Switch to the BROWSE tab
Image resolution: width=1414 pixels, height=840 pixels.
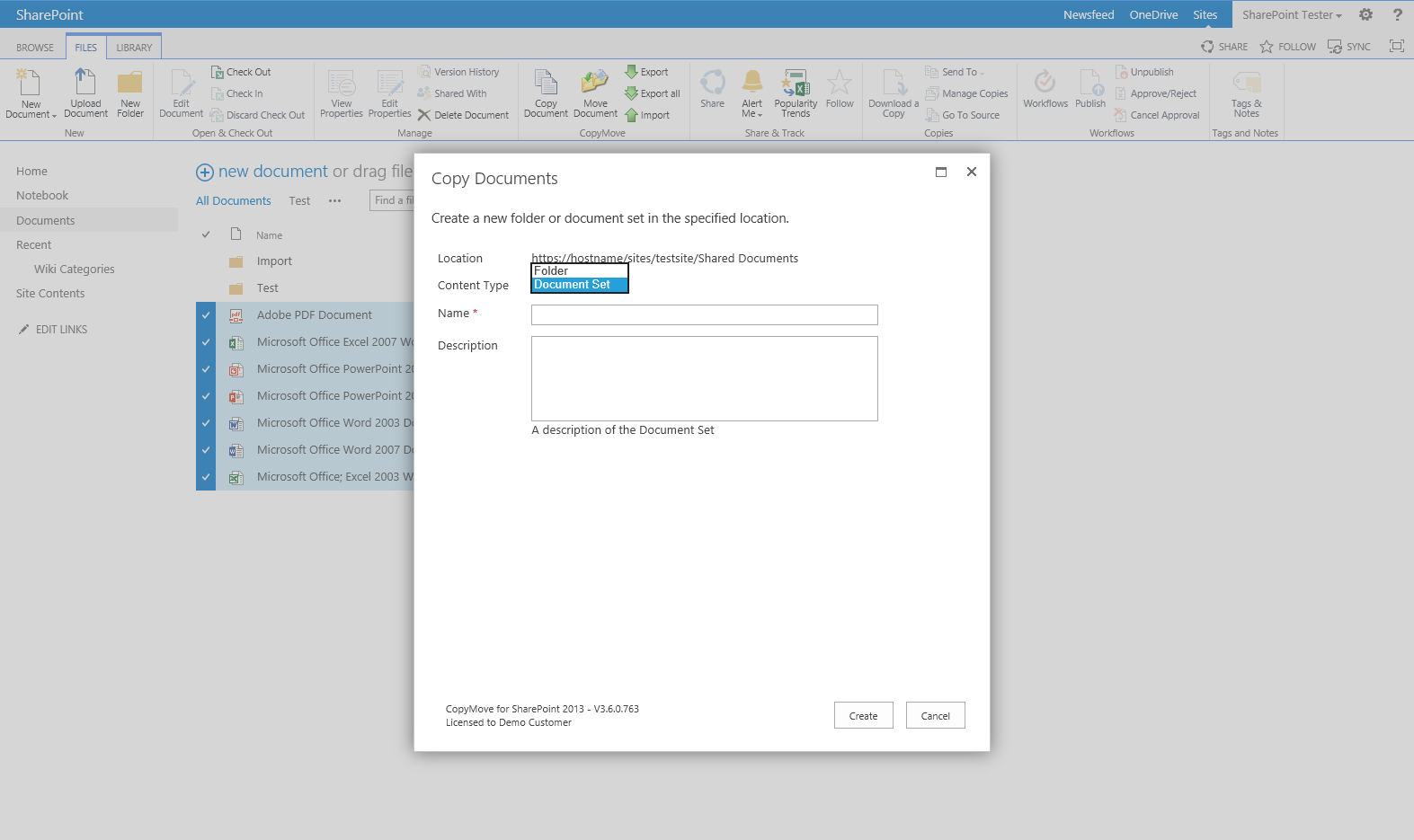[x=35, y=48]
